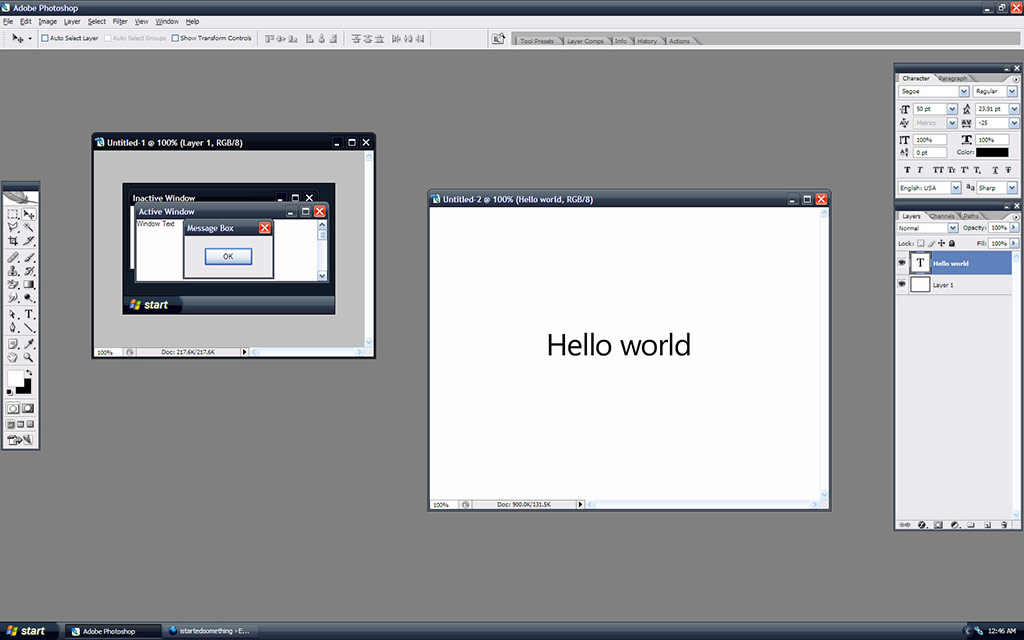Click the font size 50 pt field
The image size is (1024, 640).
pyautogui.click(x=928, y=108)
